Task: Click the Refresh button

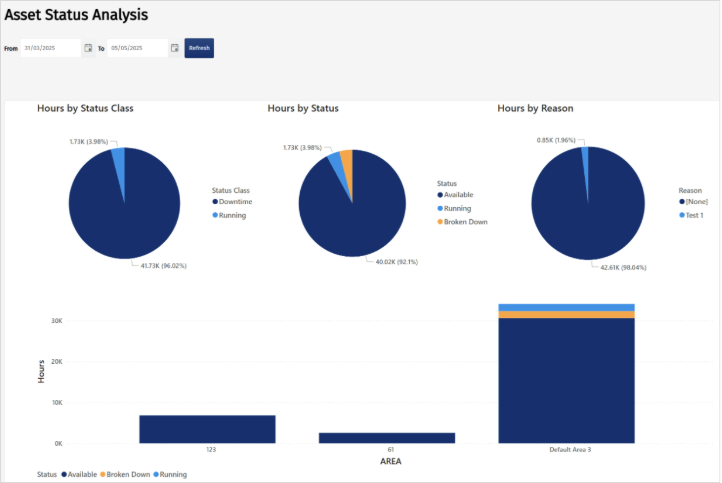Action: [x=199, y=48]
